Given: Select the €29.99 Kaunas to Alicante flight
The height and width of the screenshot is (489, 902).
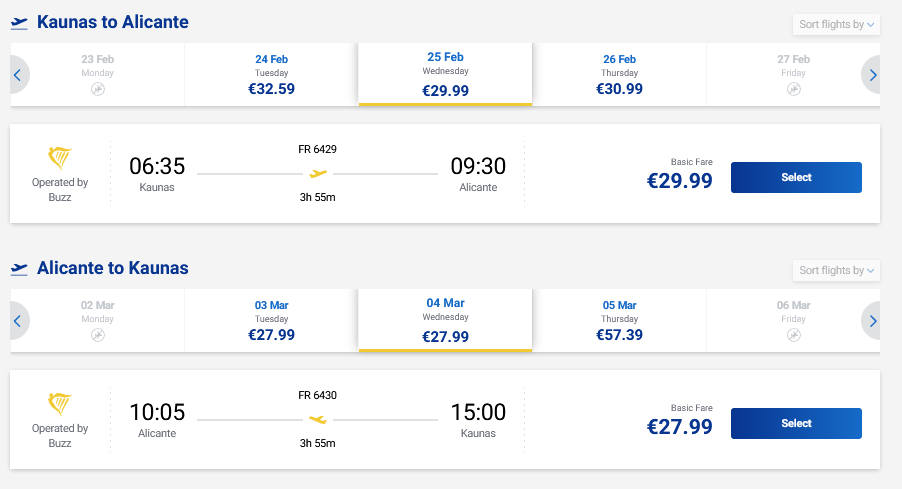Looking at the screenshot, I should 796,177.
